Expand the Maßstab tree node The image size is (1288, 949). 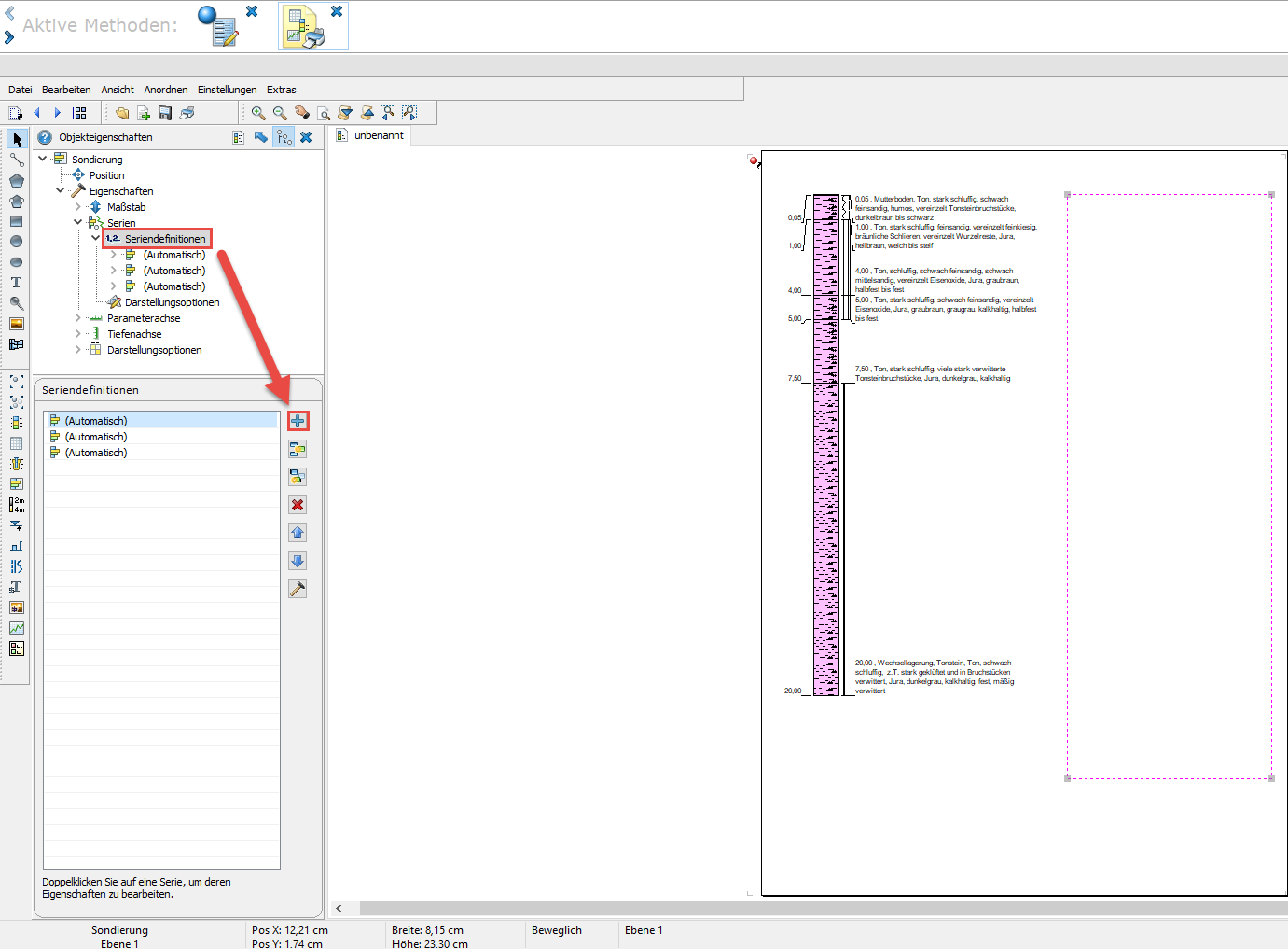coord(78,207)
